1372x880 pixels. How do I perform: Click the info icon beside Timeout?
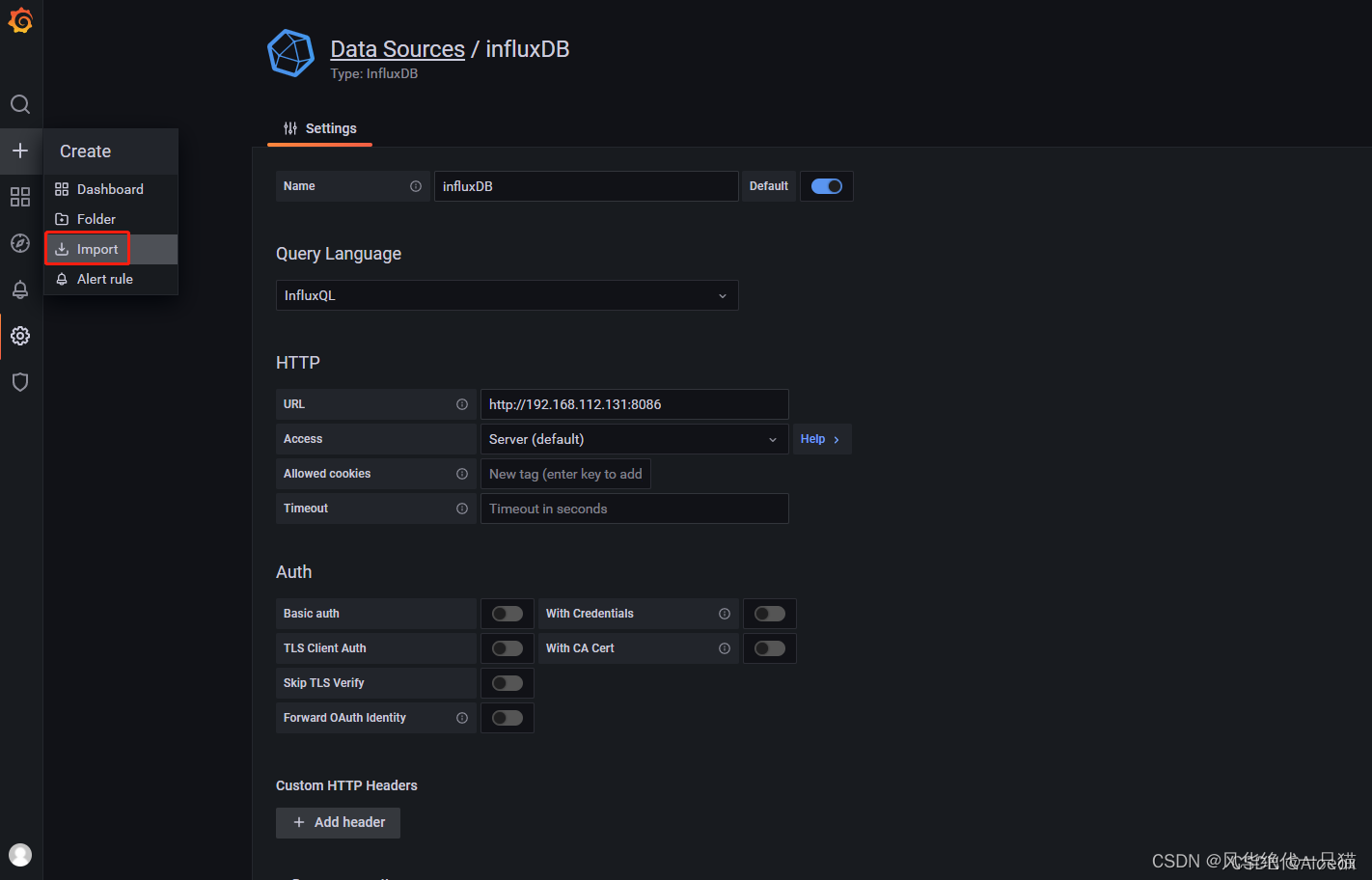(462, 509)
